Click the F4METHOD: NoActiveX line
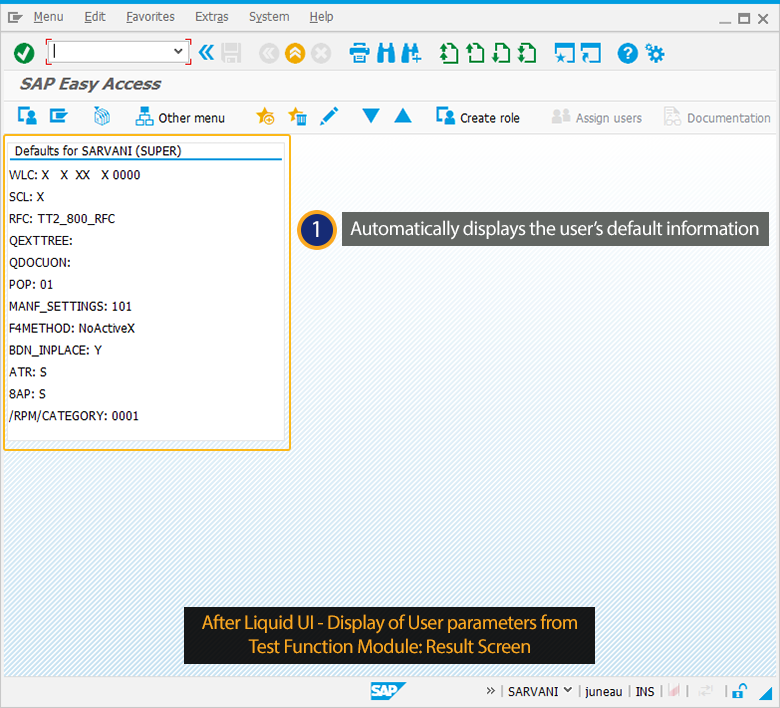780x708 pixels. pyautogui.click(x=72, y=328)
